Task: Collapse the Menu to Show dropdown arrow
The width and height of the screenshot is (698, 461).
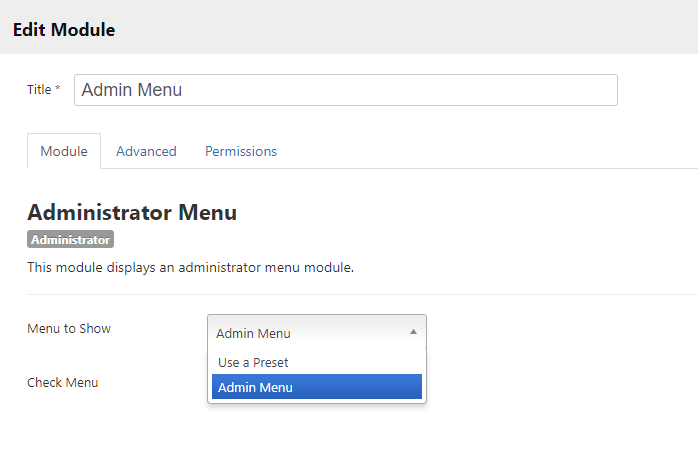Action: [414, 332]
